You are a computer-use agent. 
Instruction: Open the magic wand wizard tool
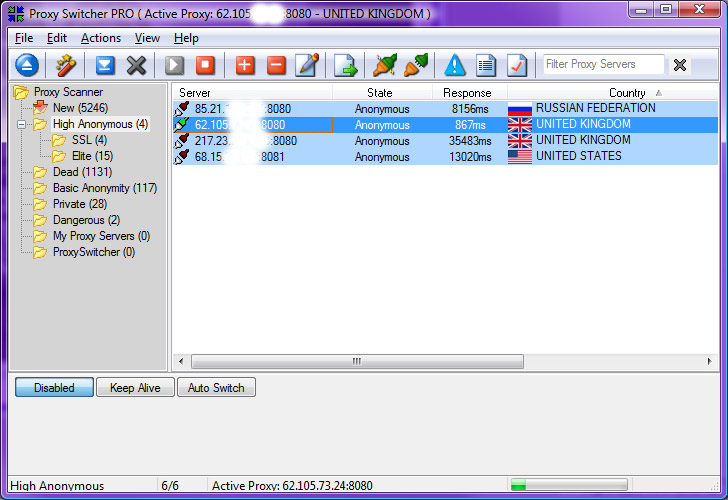click(x=66, y=65)
